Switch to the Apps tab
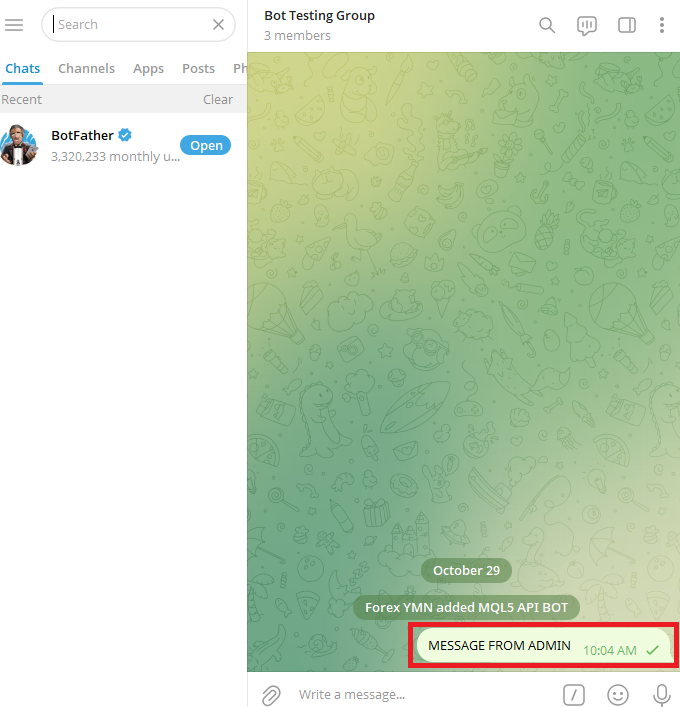Image resolution: width=680 pixels, height=707 pixels. coord(148,69)
